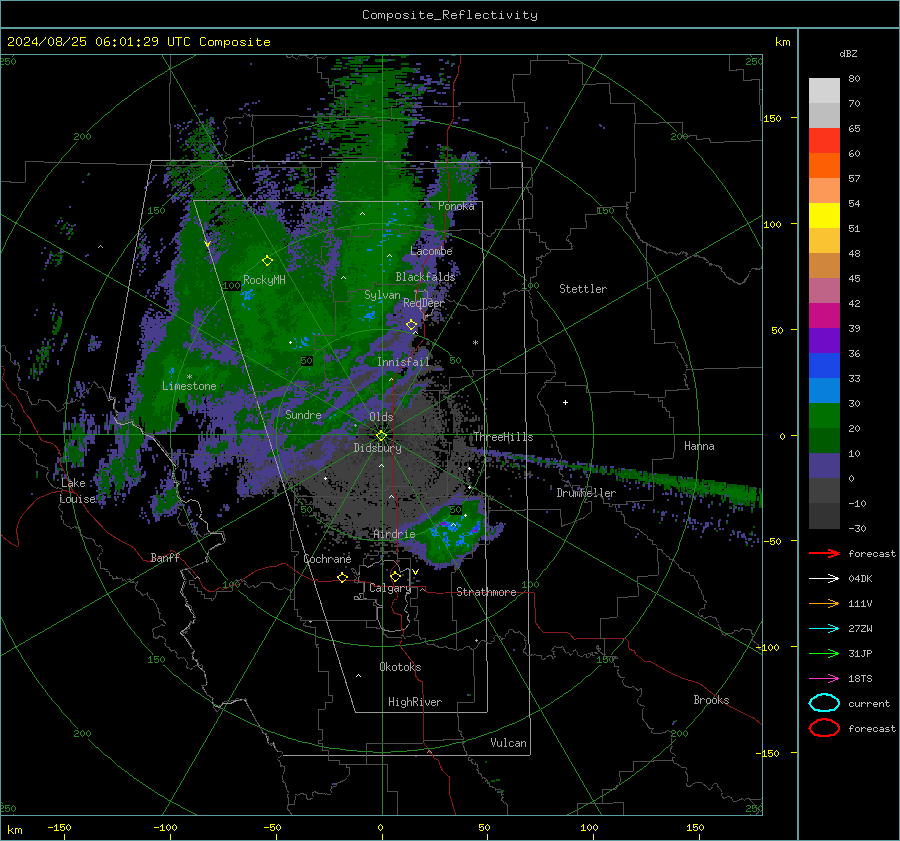Click the Strathmore city label

pyautogui.click(x=486, y=592)
